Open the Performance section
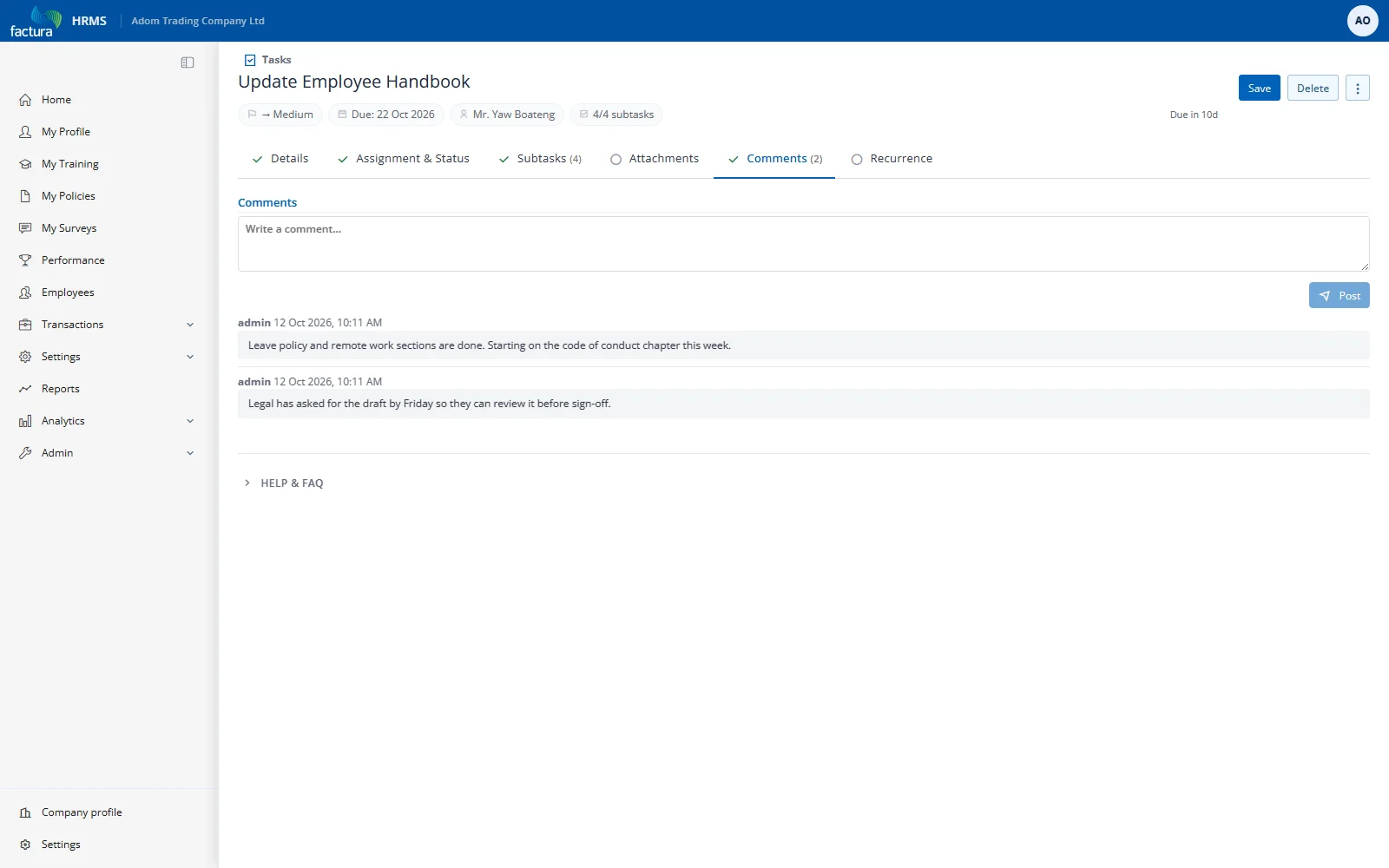The height and width of the screenshot is (868, 1389). 73,260
